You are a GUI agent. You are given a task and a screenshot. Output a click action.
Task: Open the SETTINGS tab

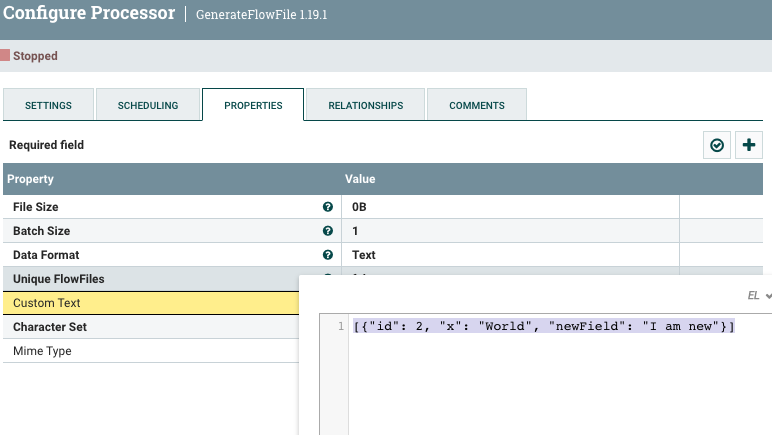click(48, 105)
